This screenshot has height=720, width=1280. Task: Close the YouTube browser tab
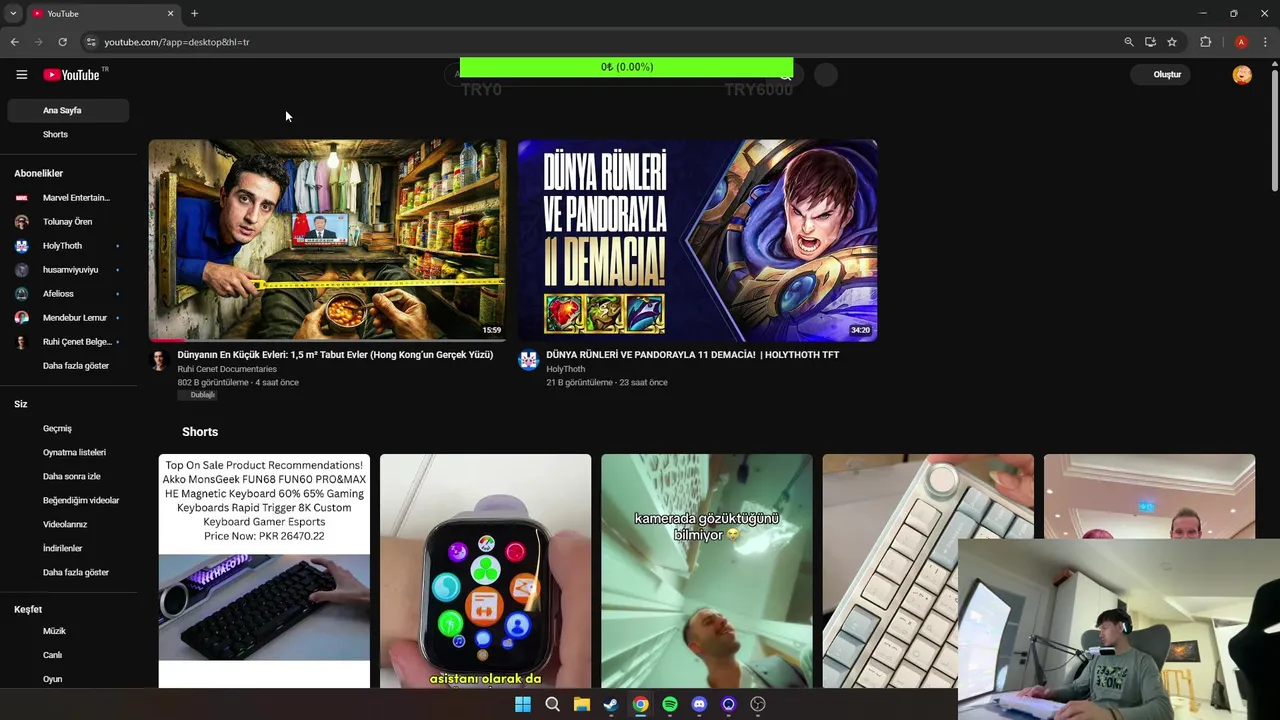pos(170,13)
